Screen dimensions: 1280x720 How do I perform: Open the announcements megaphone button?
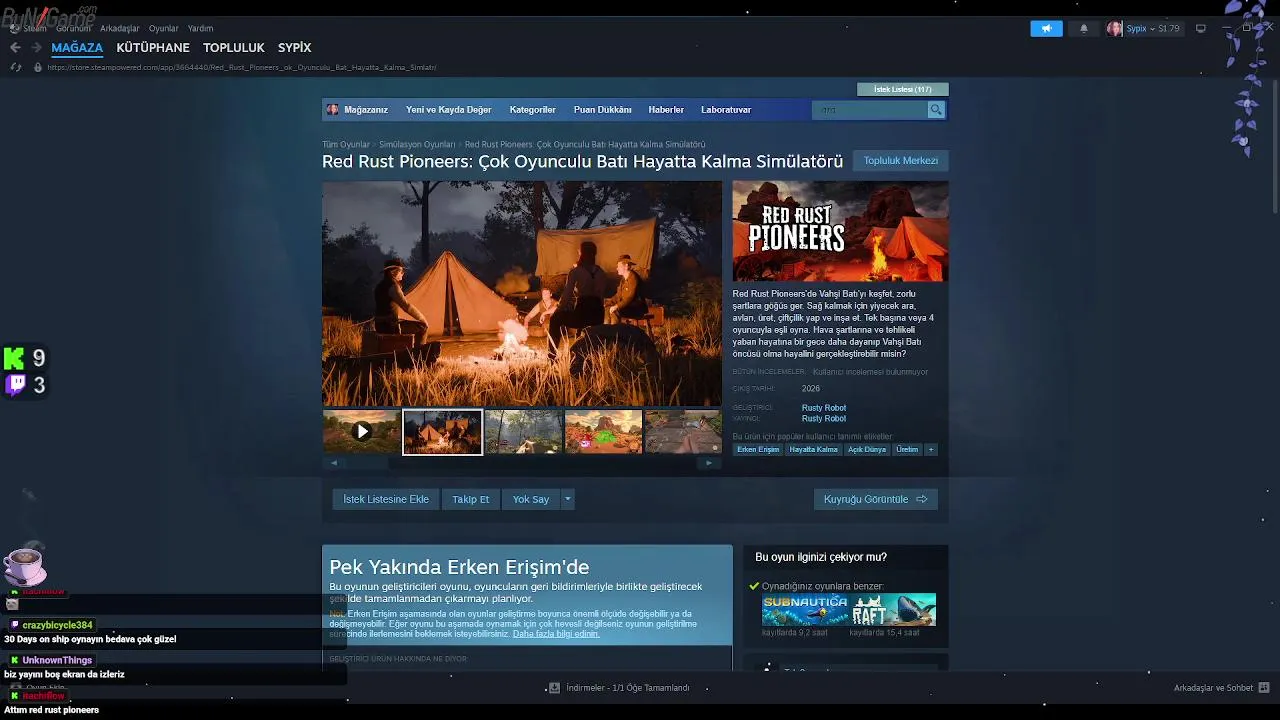(x=1046, y=28)
